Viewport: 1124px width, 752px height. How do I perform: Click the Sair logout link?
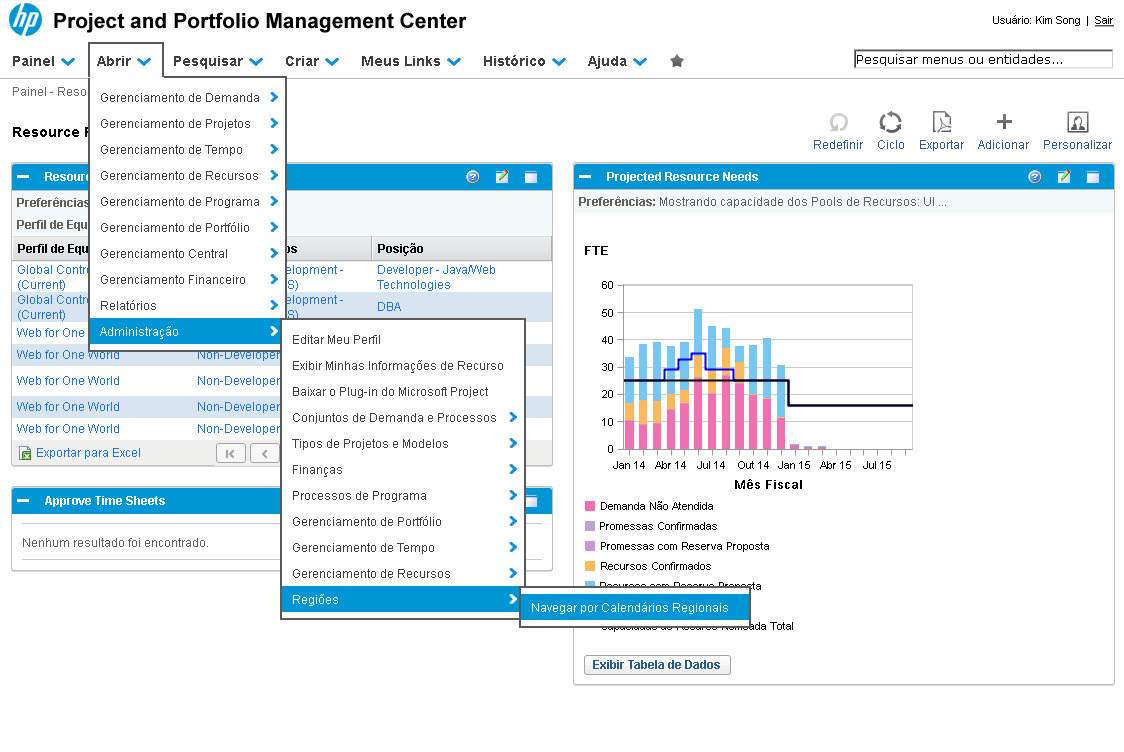(1103, 20)
